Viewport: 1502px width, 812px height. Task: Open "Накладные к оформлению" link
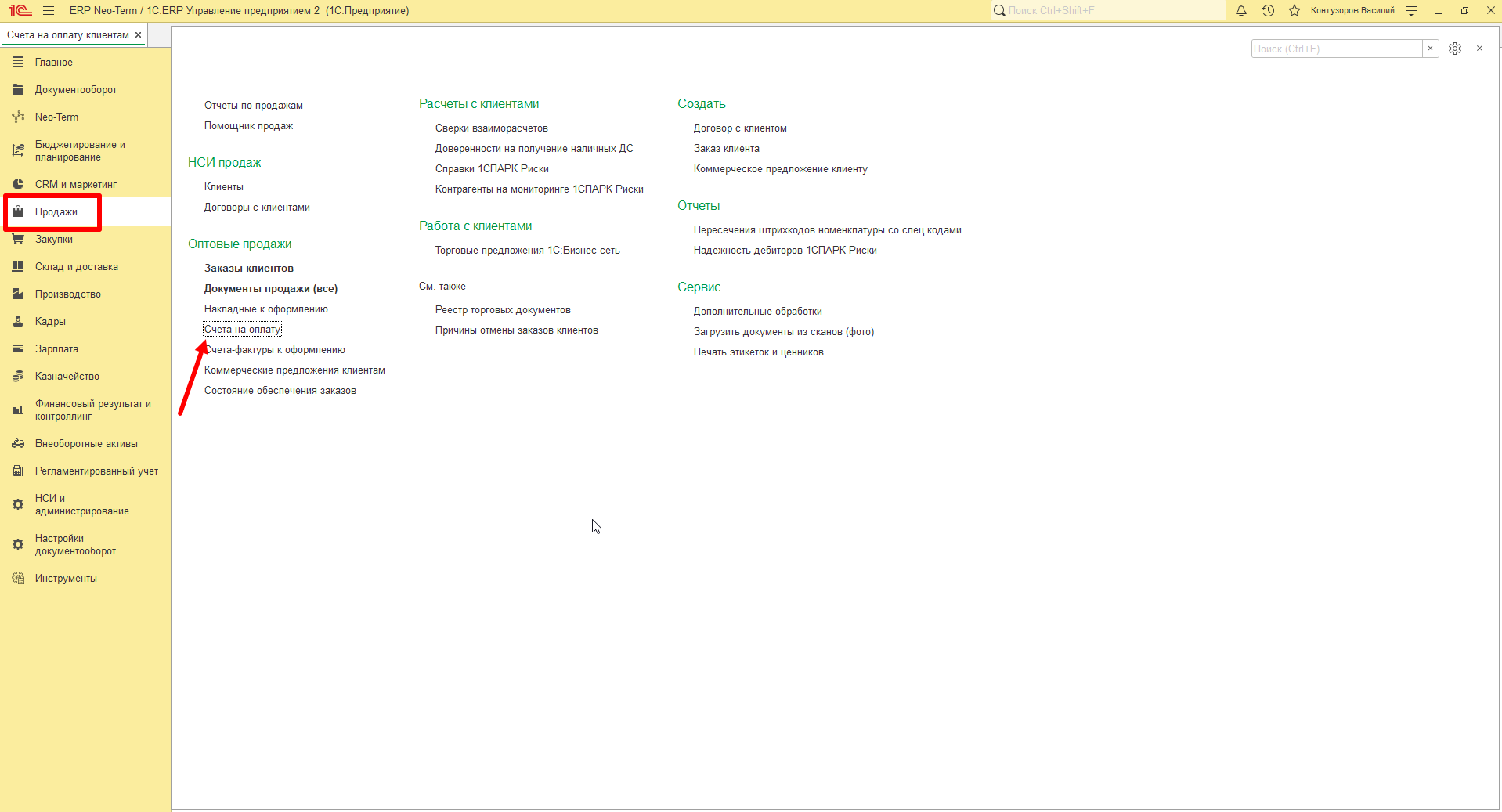pos(266,309)
